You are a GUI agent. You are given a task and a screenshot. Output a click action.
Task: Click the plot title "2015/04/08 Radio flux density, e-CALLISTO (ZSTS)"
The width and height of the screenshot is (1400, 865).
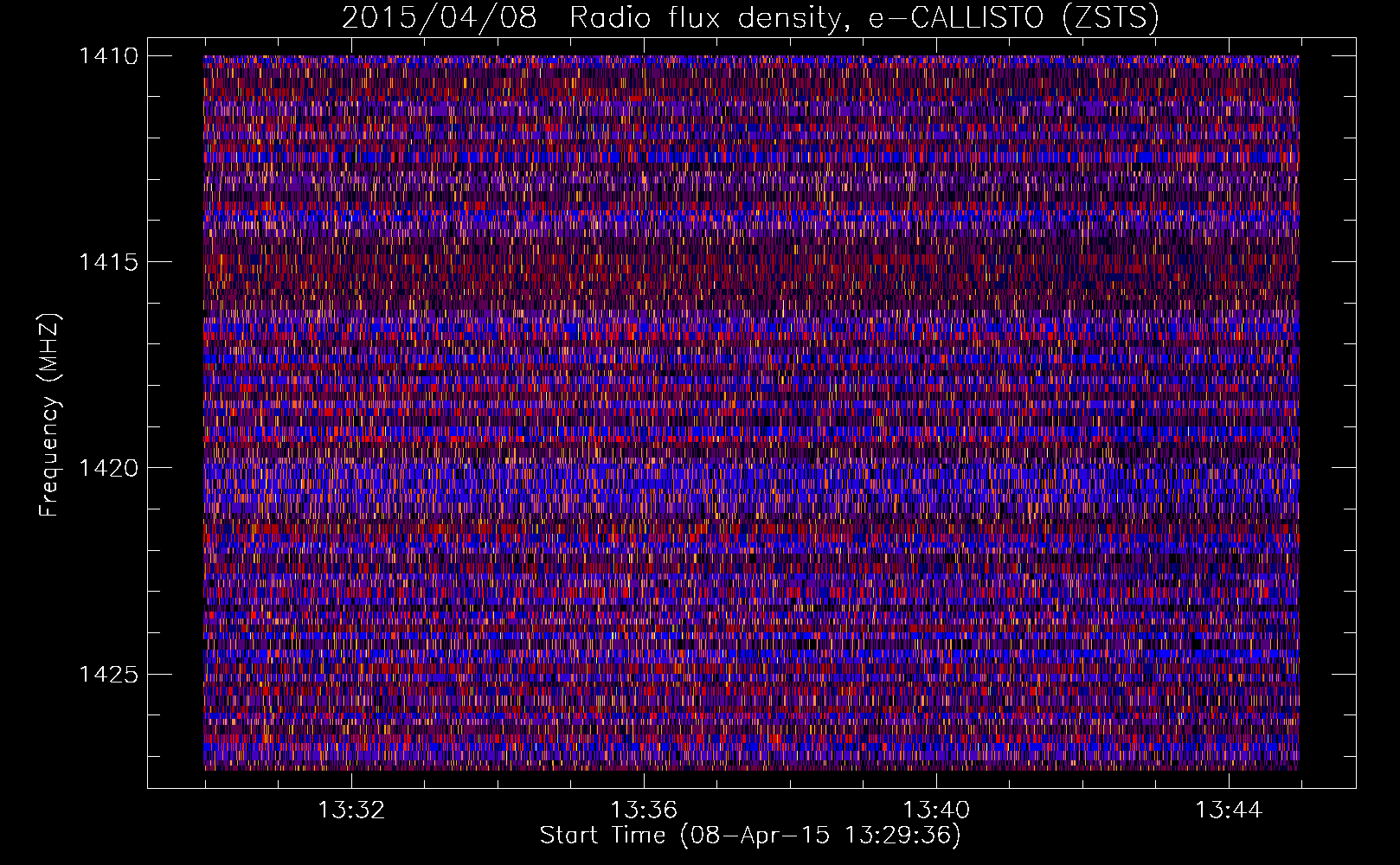tap(750, 18)
